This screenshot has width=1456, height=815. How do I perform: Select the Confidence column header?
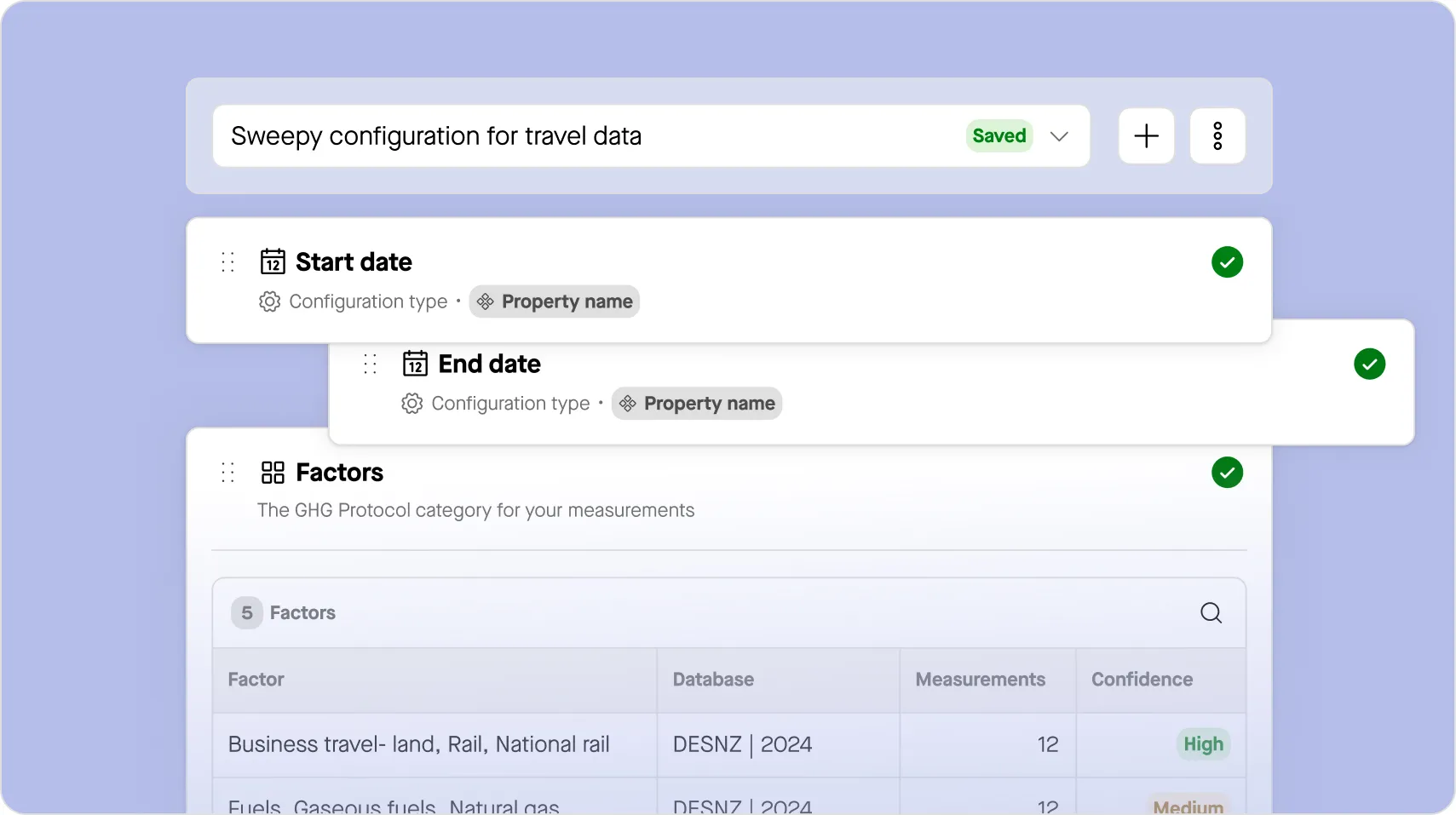(1141, 680)
